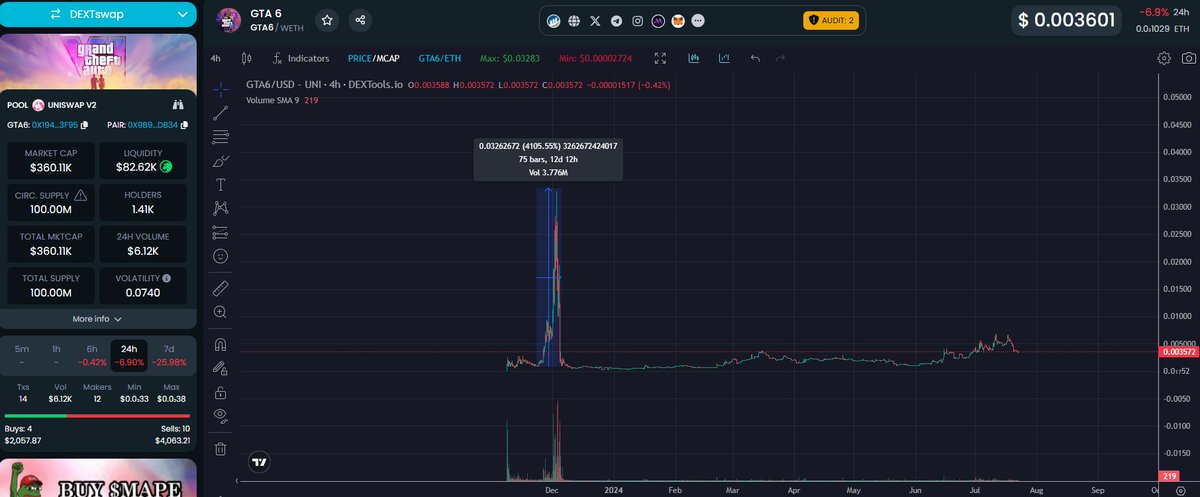1200x497 pixels.
Task: Click the binoculars icon in pool panel
Action: tap(179, 104)
